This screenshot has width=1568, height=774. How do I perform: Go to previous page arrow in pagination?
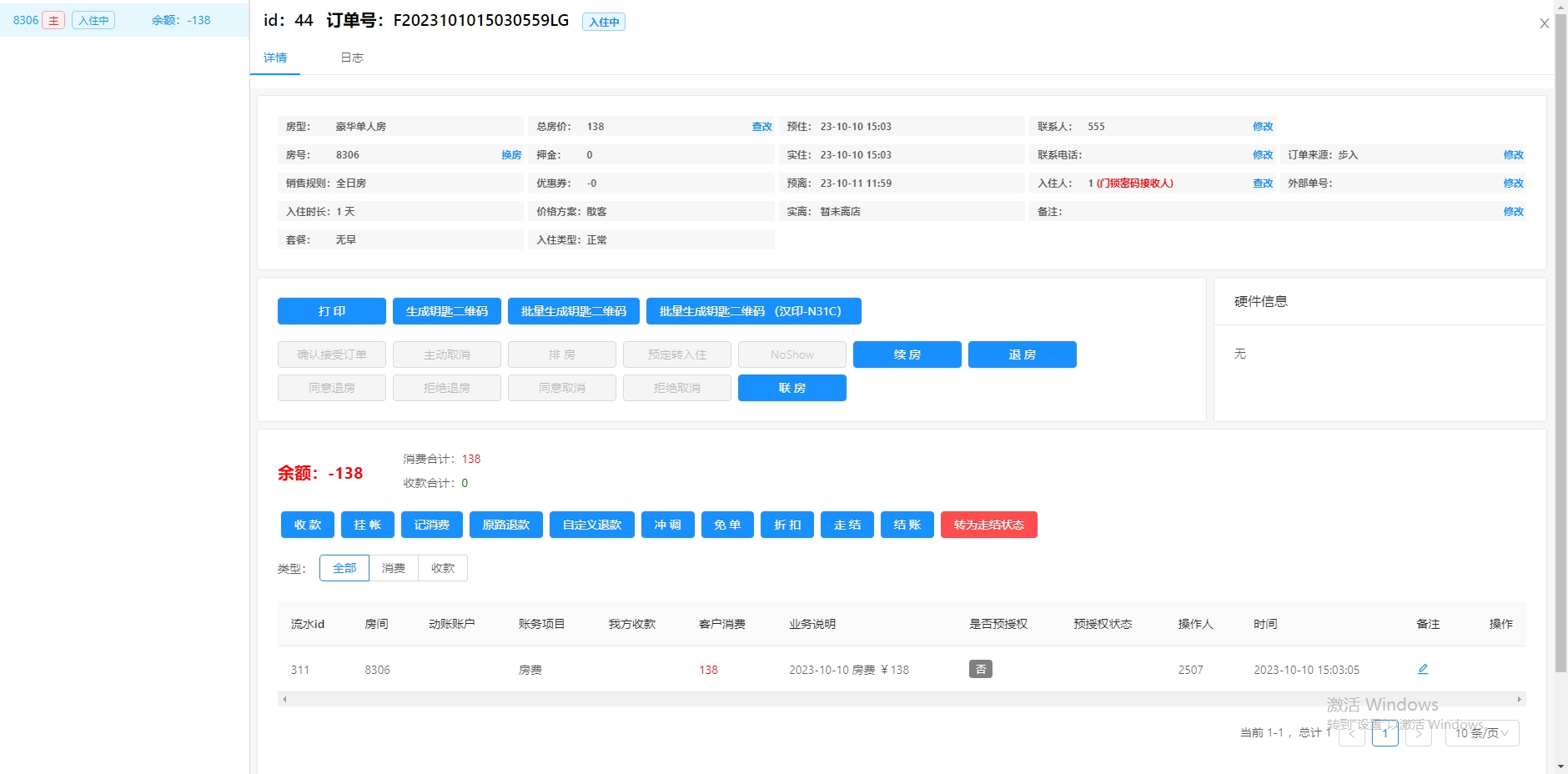(x=1351, y=733)
